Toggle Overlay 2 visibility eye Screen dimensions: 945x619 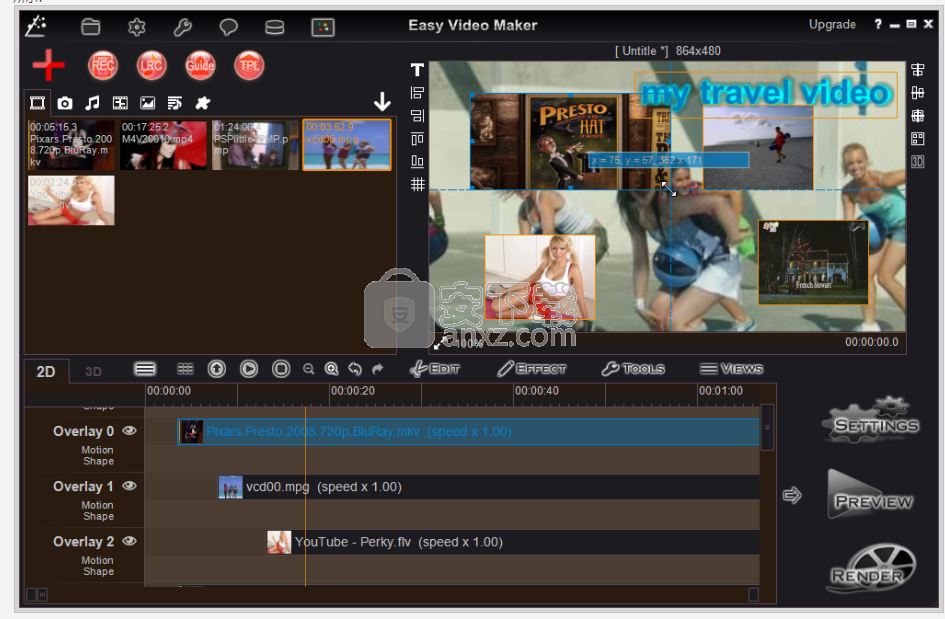[x=130, y=541]
